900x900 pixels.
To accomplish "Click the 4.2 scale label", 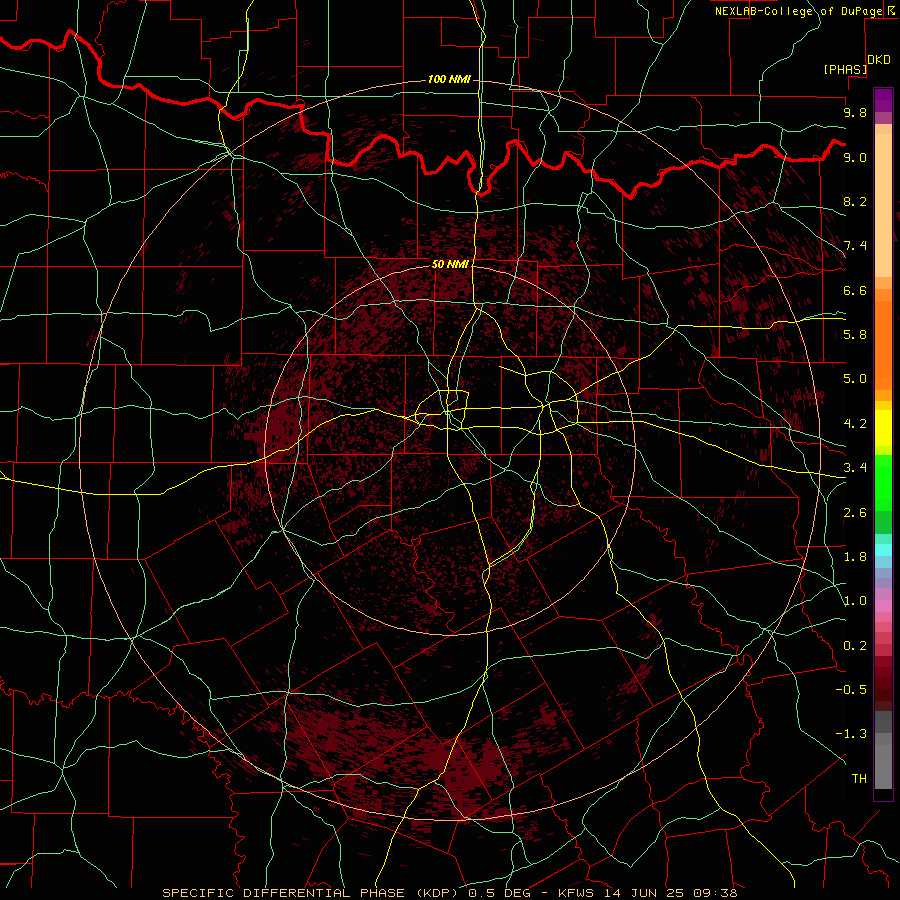I will pos(855,424).
